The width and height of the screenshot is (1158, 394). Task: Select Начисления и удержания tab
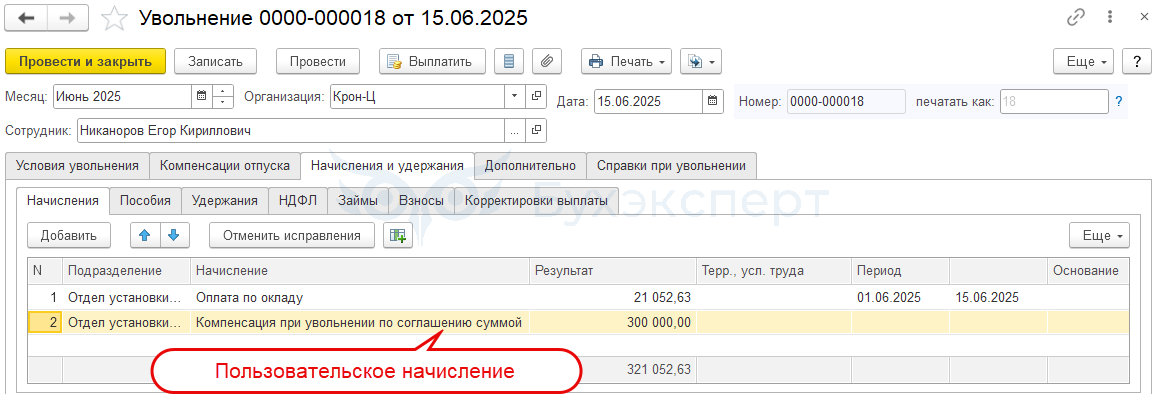[388, 166]
